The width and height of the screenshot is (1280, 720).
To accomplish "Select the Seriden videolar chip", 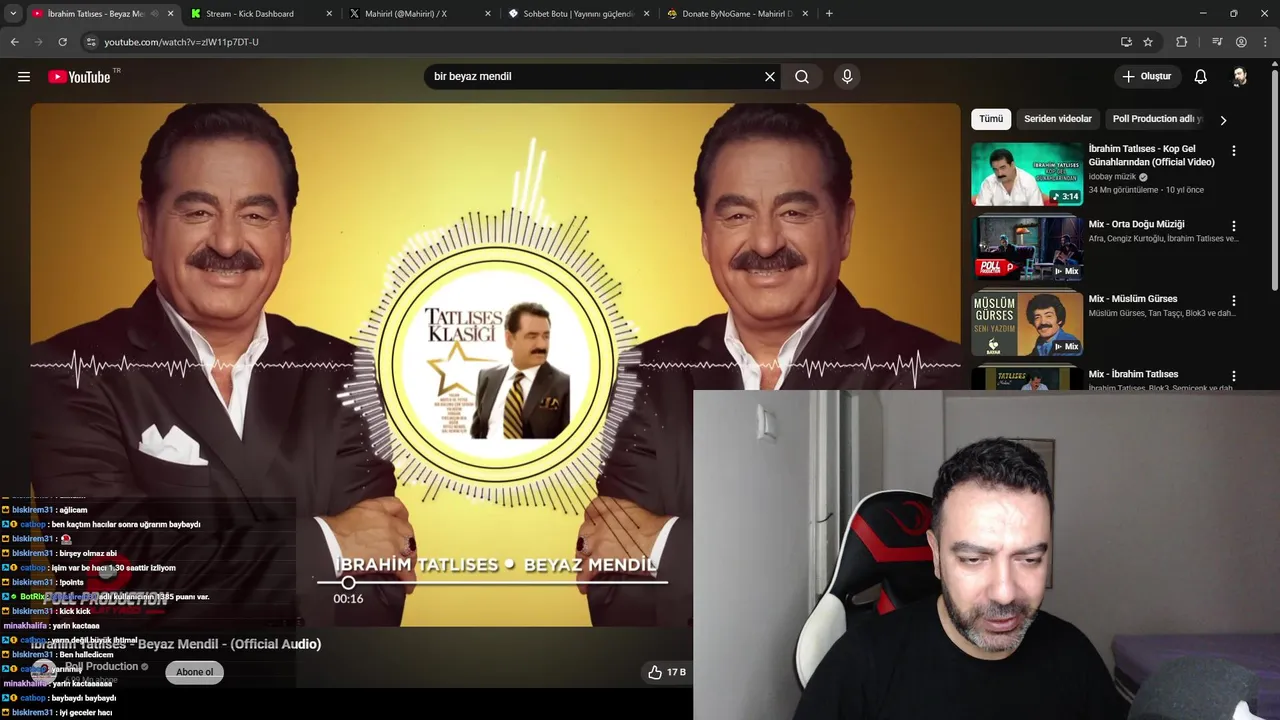I will [1058, 119].
